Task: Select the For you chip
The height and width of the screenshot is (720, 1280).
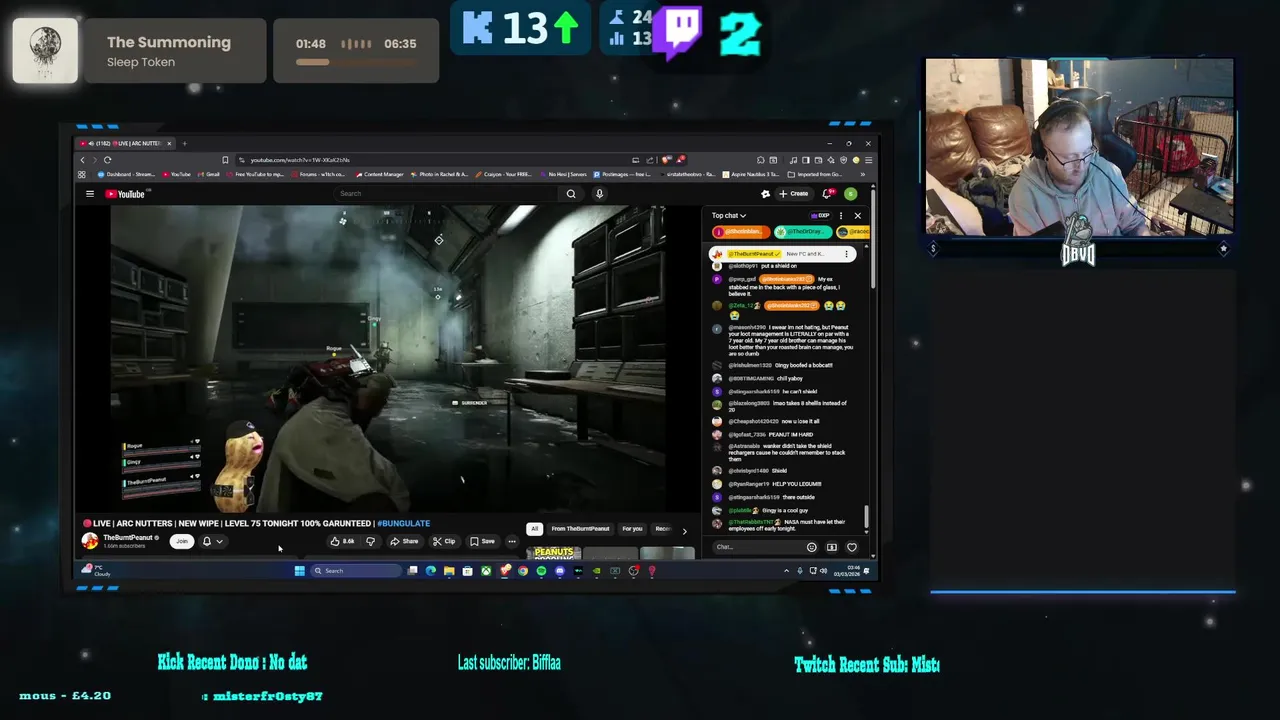Action: (x=632, y=529)
